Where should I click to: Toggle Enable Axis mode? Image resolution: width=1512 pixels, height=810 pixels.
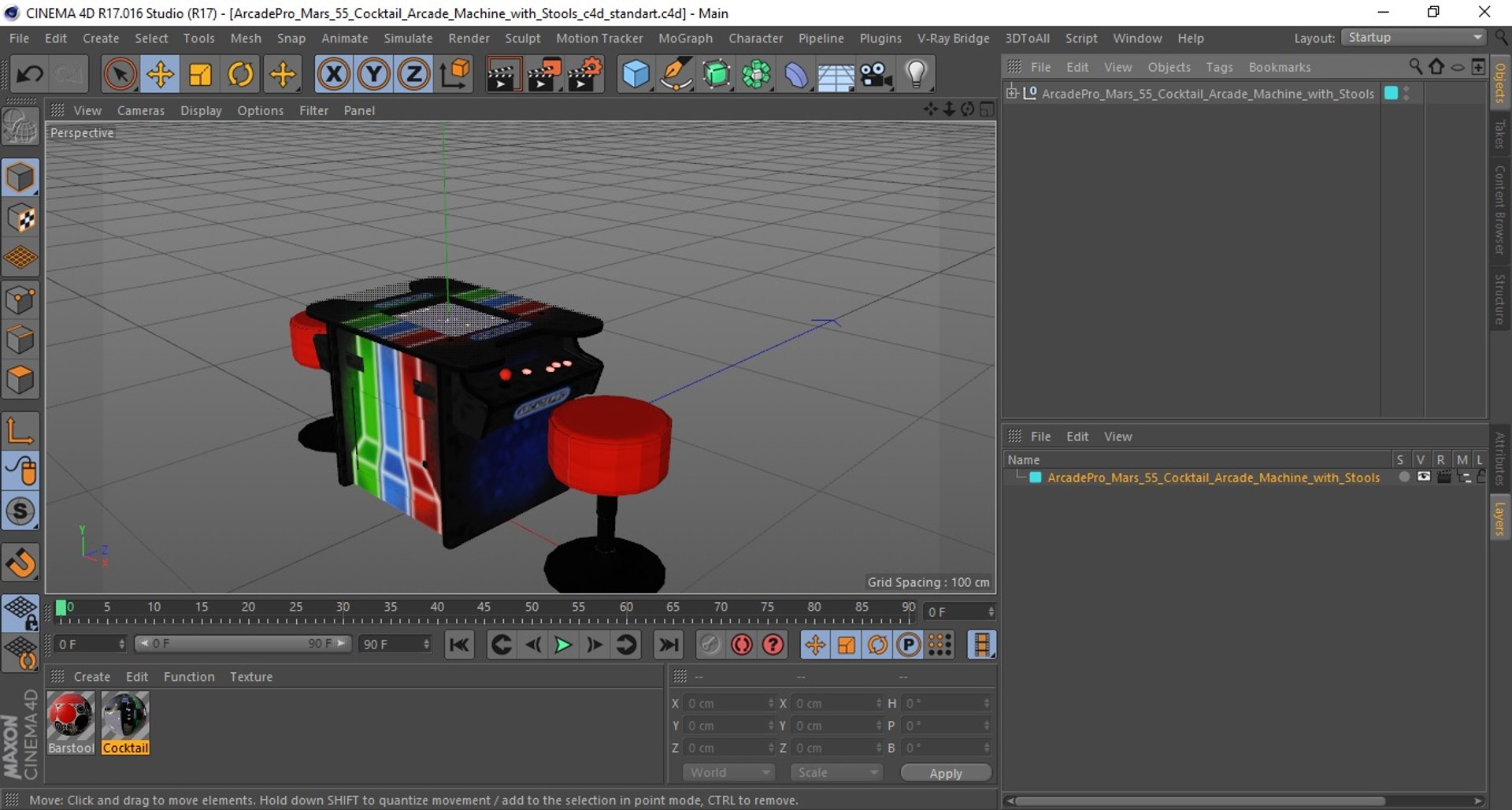pyautogui.click(x=20, y=431)
